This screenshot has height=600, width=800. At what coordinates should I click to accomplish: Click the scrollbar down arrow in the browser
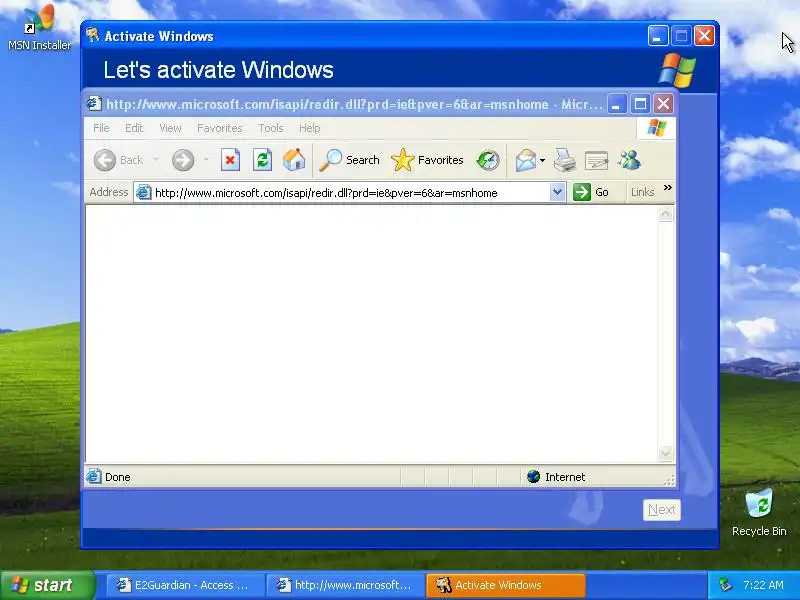(665, 453)
